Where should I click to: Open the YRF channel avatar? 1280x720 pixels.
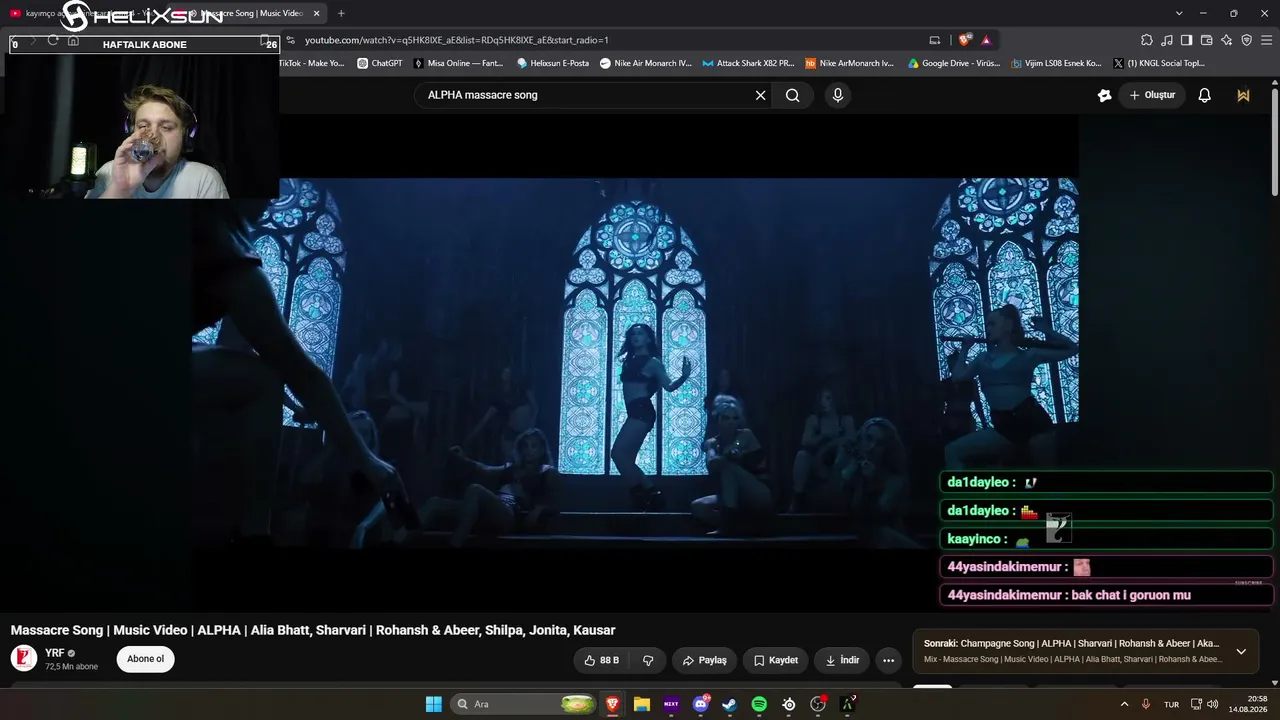pyautogui.click(x=24, y=659)
